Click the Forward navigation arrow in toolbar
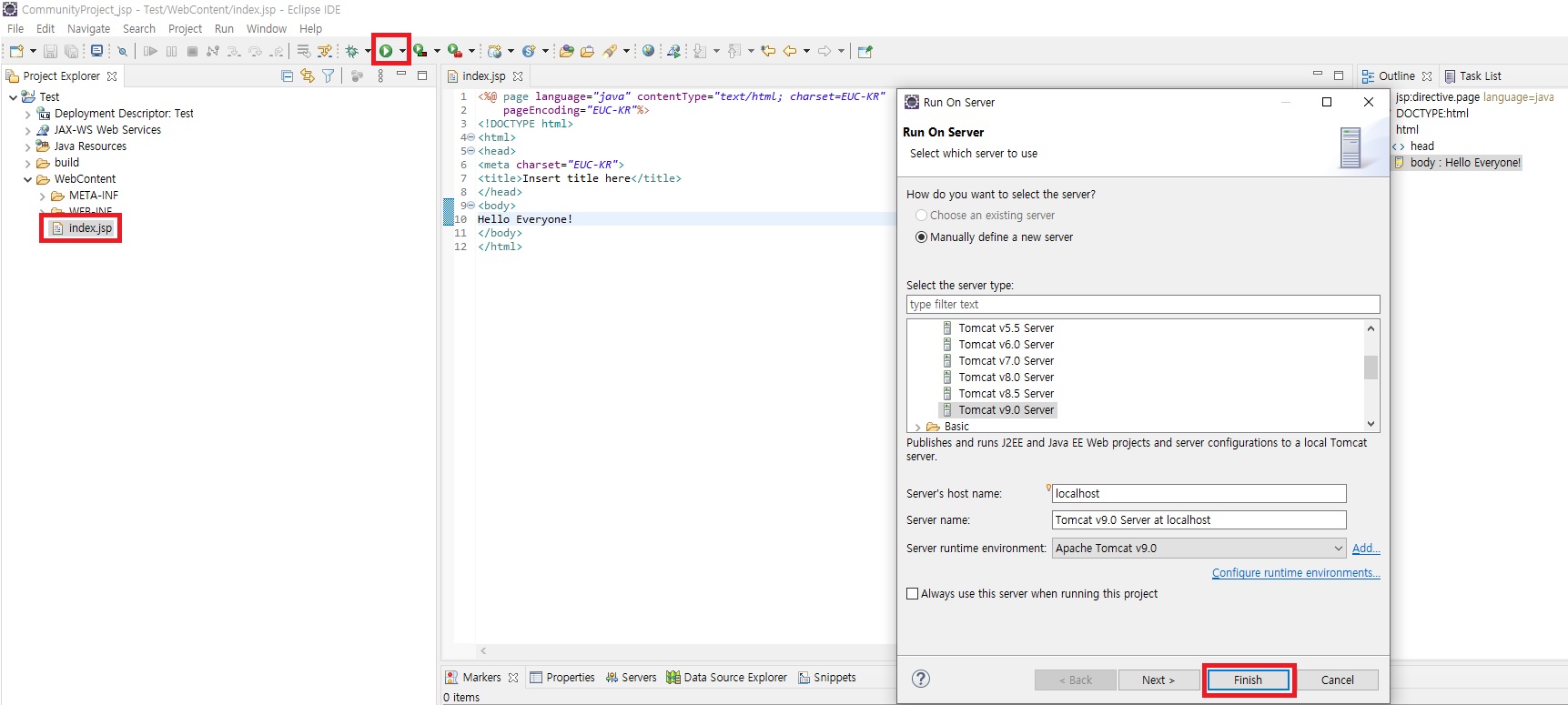Viewport: 1568px width, 705px height. pos(824,51)
